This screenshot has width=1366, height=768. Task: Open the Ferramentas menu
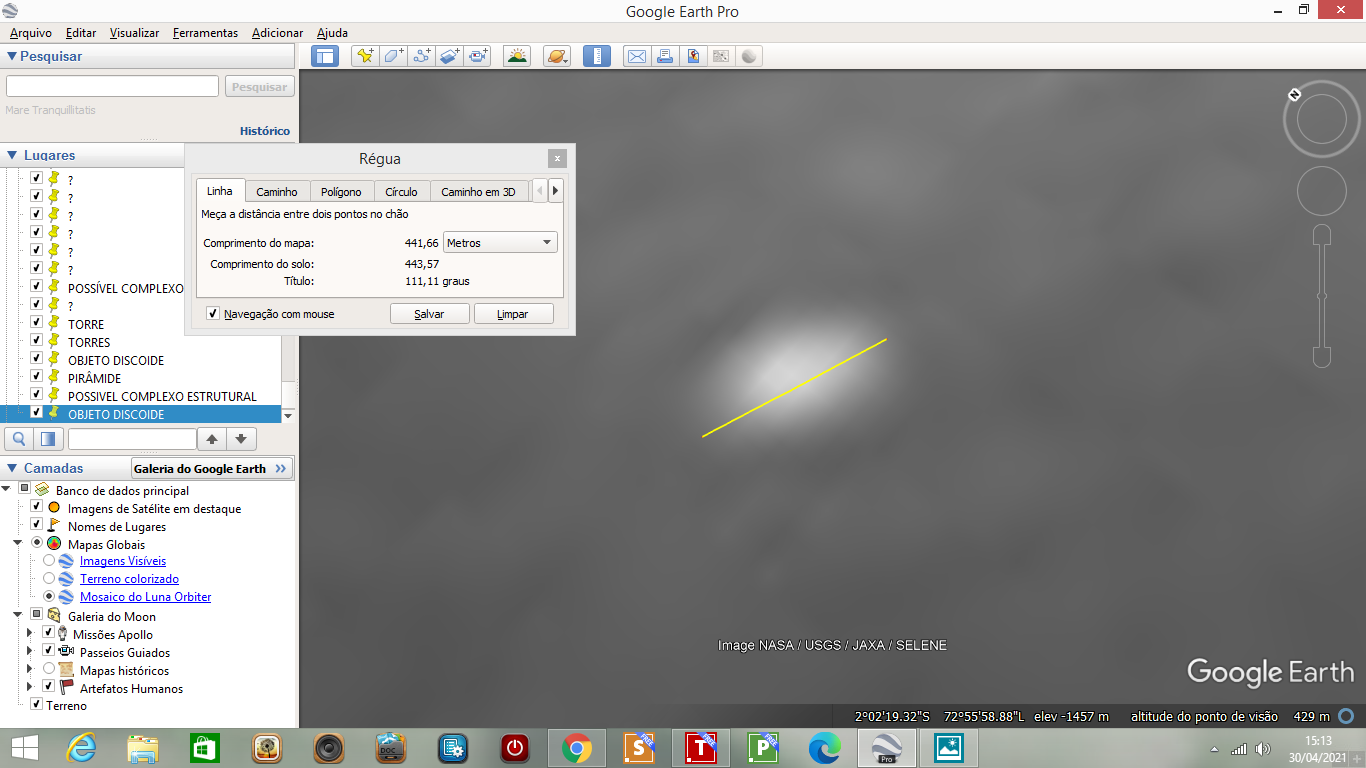205,33
